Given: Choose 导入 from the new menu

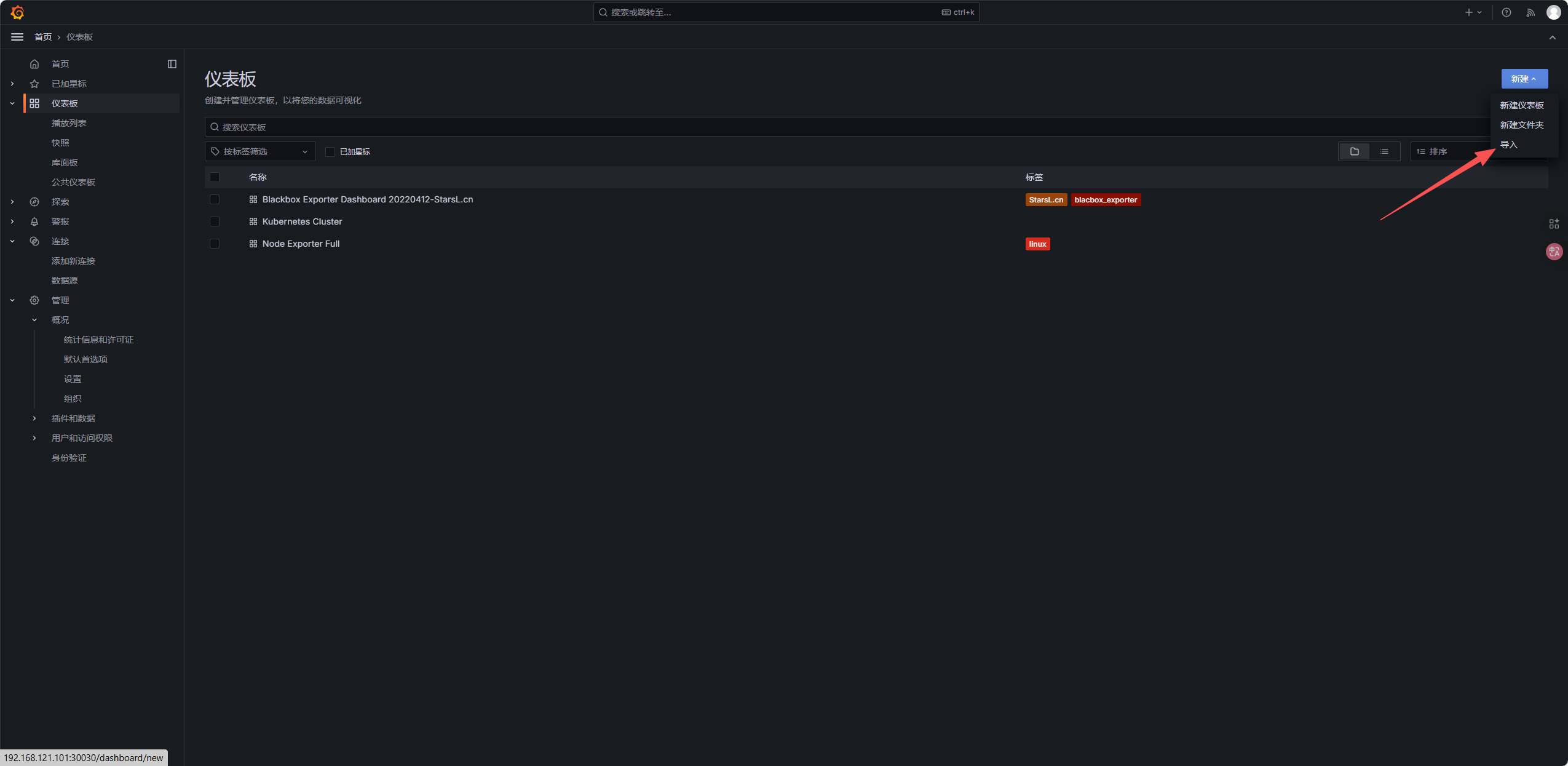Looking at the screenshot, I should point(1509,145).
